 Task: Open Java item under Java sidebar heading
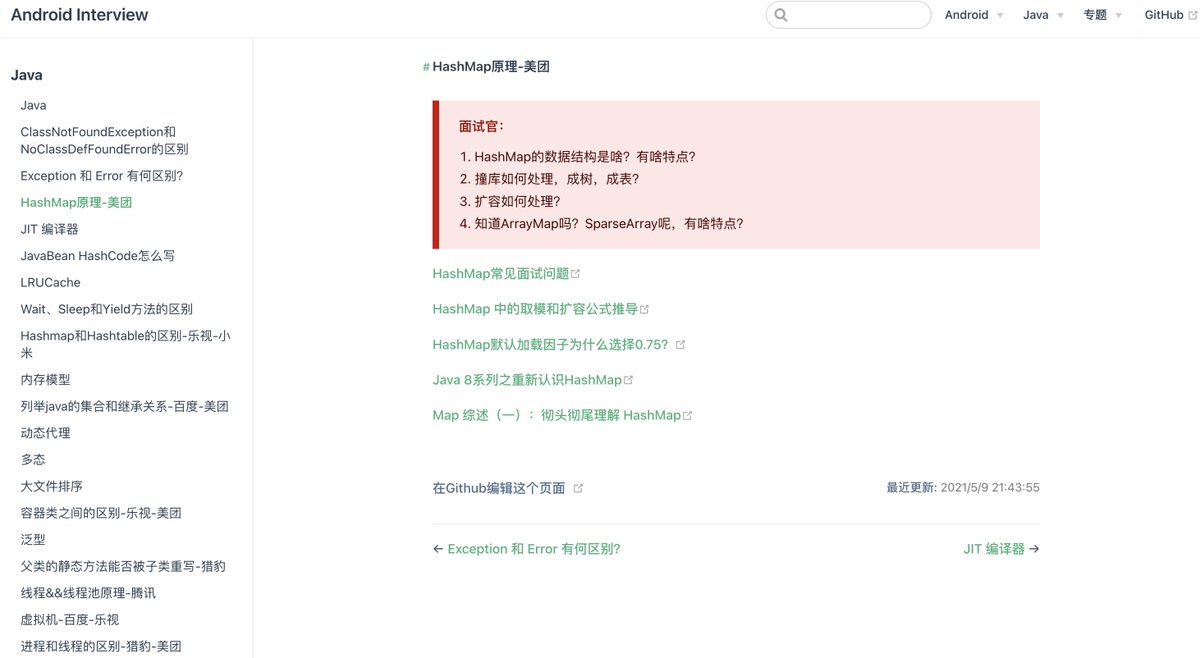coord(34,105)
